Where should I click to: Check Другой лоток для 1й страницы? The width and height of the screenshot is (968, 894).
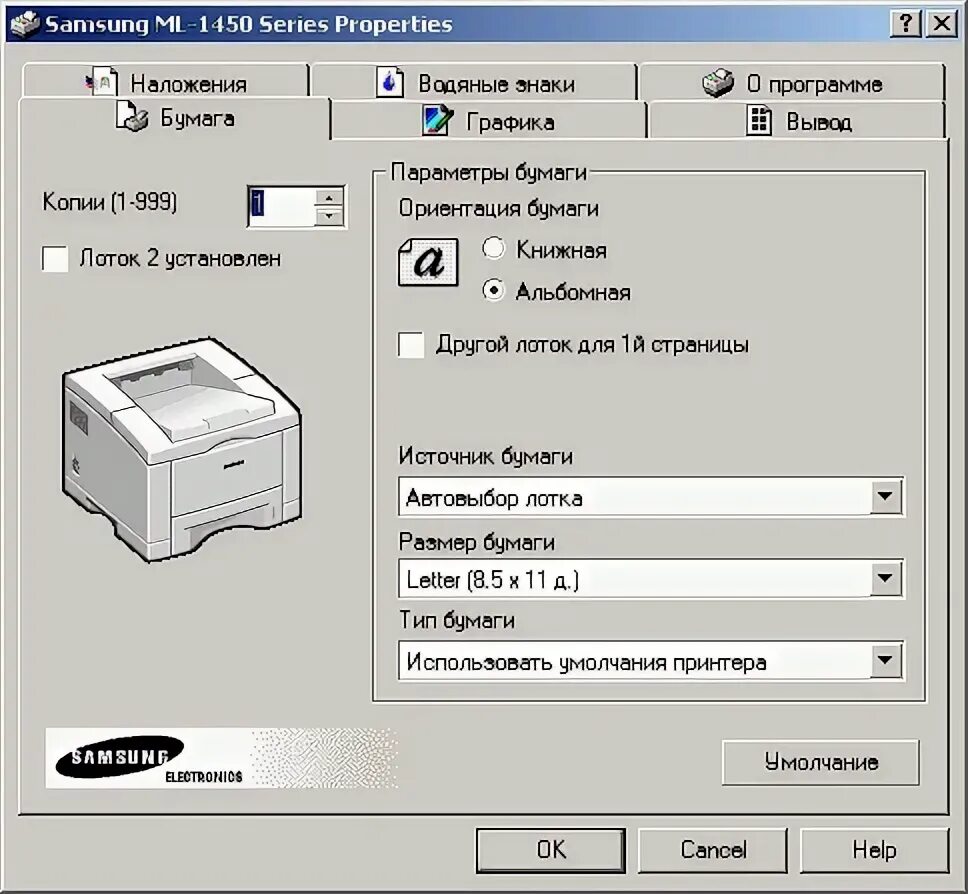[x=411, y=345]
